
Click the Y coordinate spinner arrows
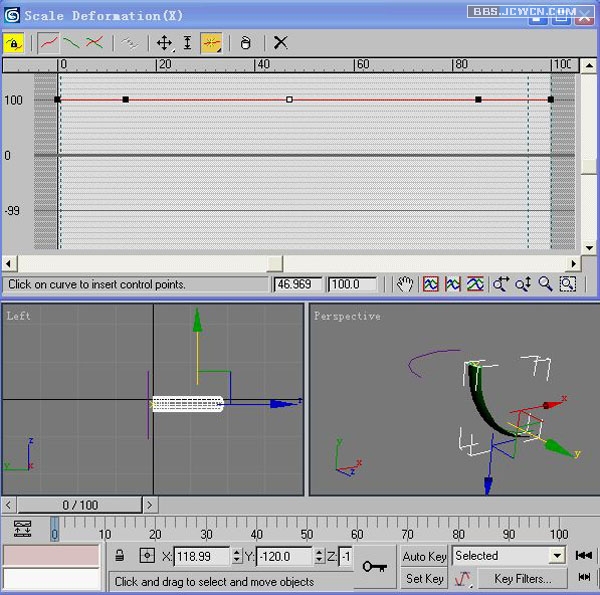(320, 556)
